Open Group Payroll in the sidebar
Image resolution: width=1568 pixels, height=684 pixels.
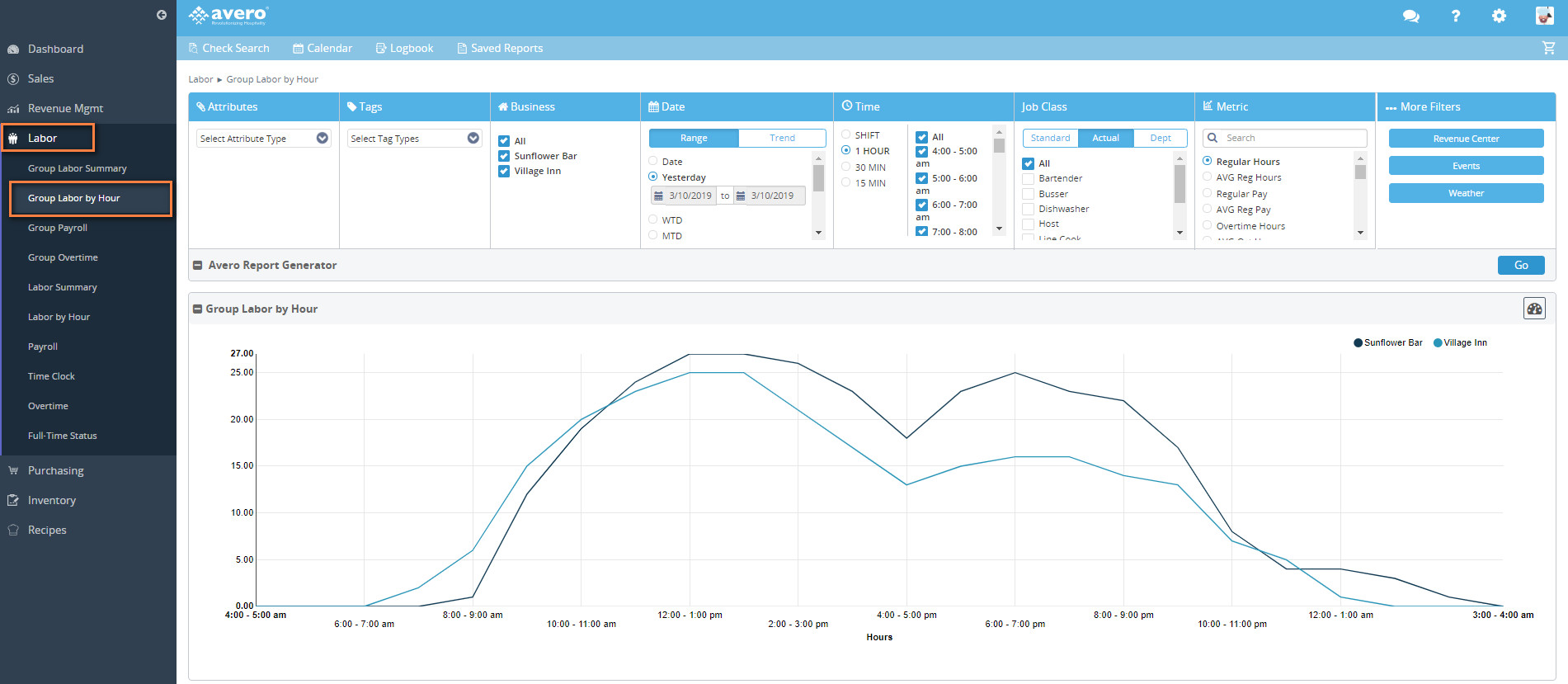[x=58, y=228]
